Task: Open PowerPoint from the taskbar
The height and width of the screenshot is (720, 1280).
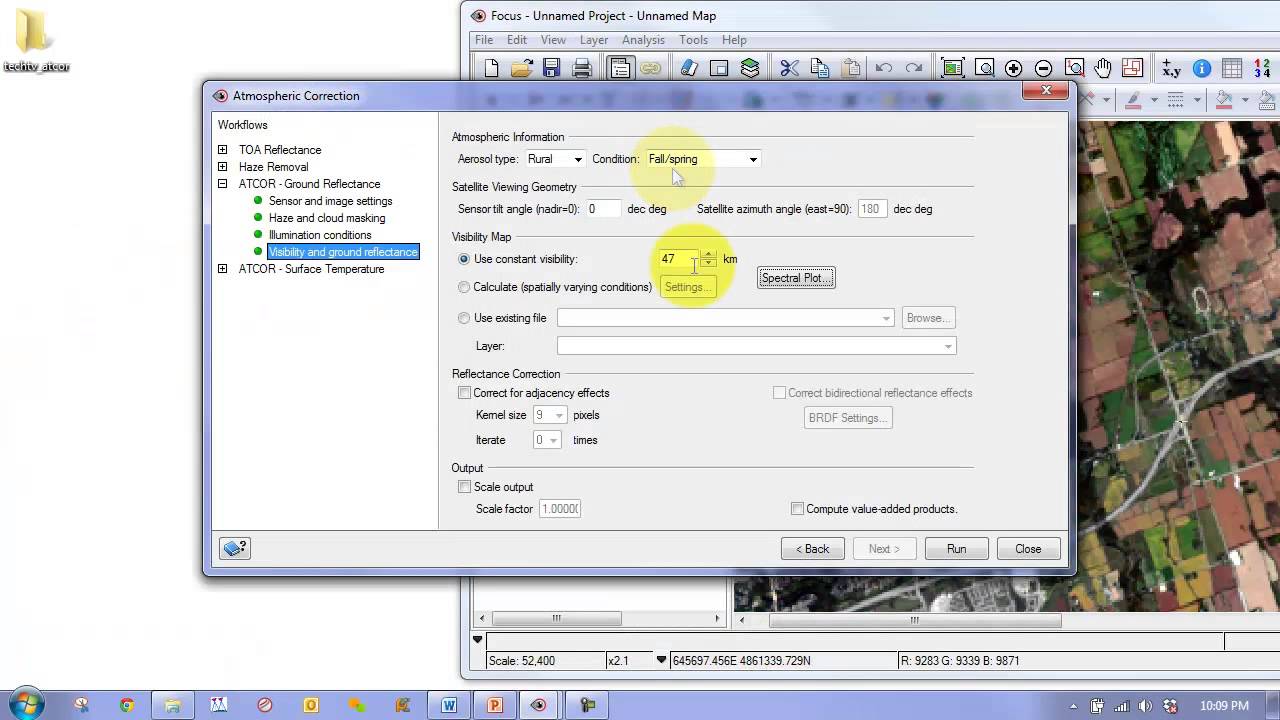Action: tap(494, 705)
